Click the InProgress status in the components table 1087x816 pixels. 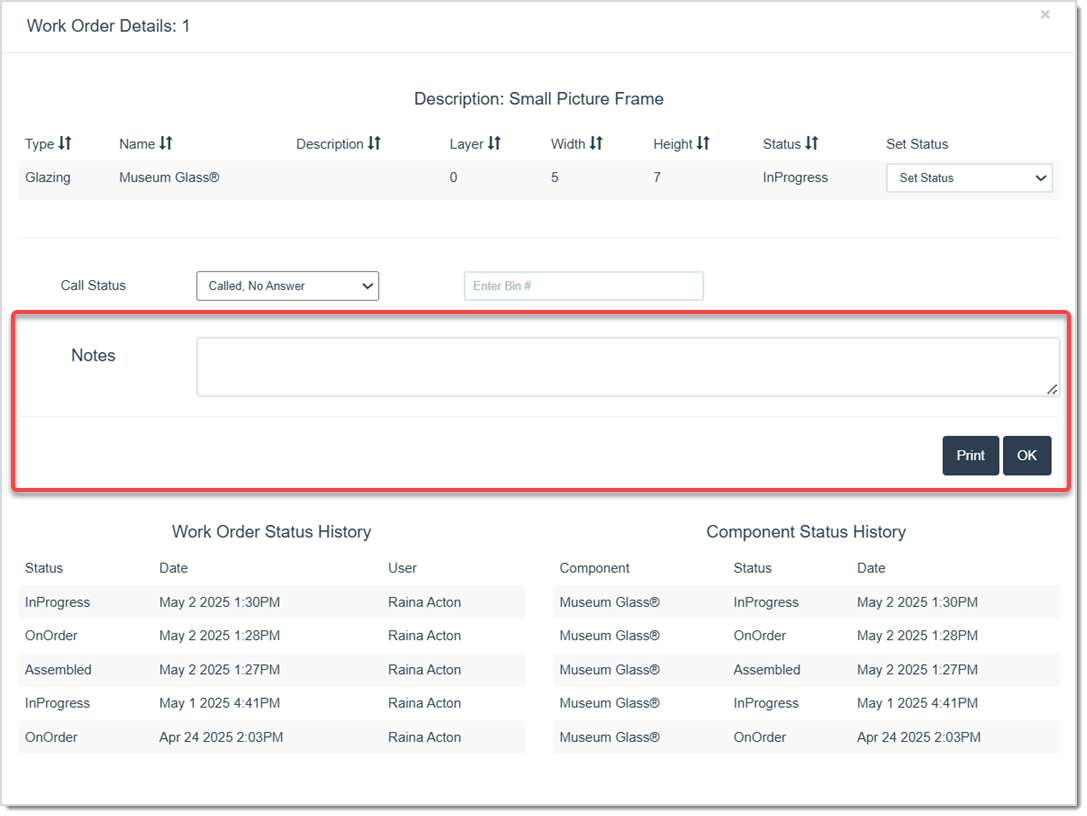coord(795,177)
